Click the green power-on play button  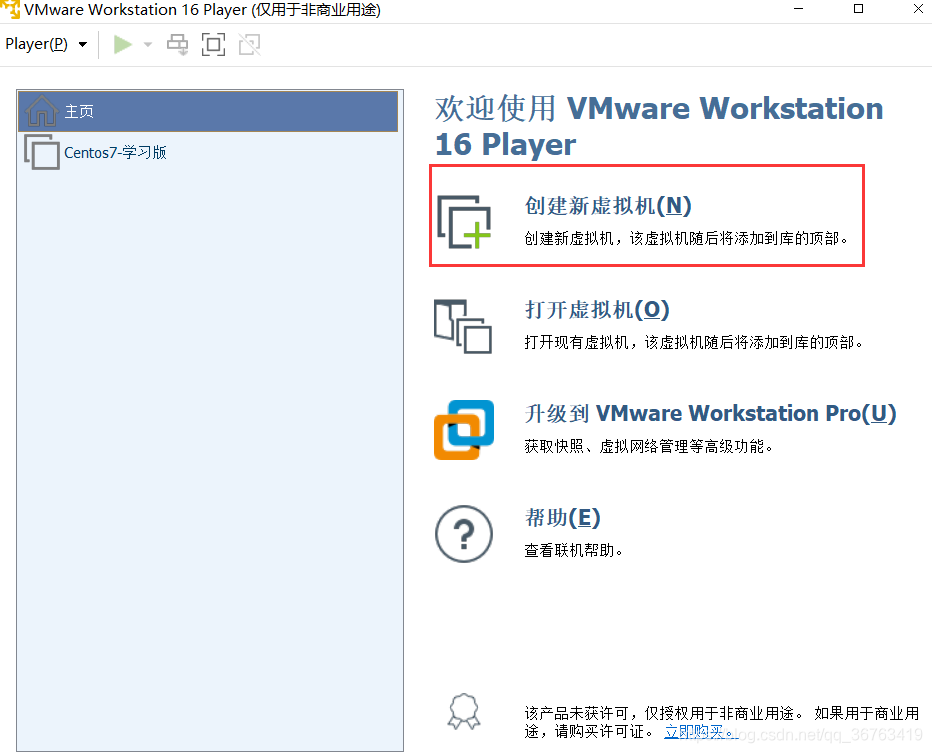(x=122, y=45)
